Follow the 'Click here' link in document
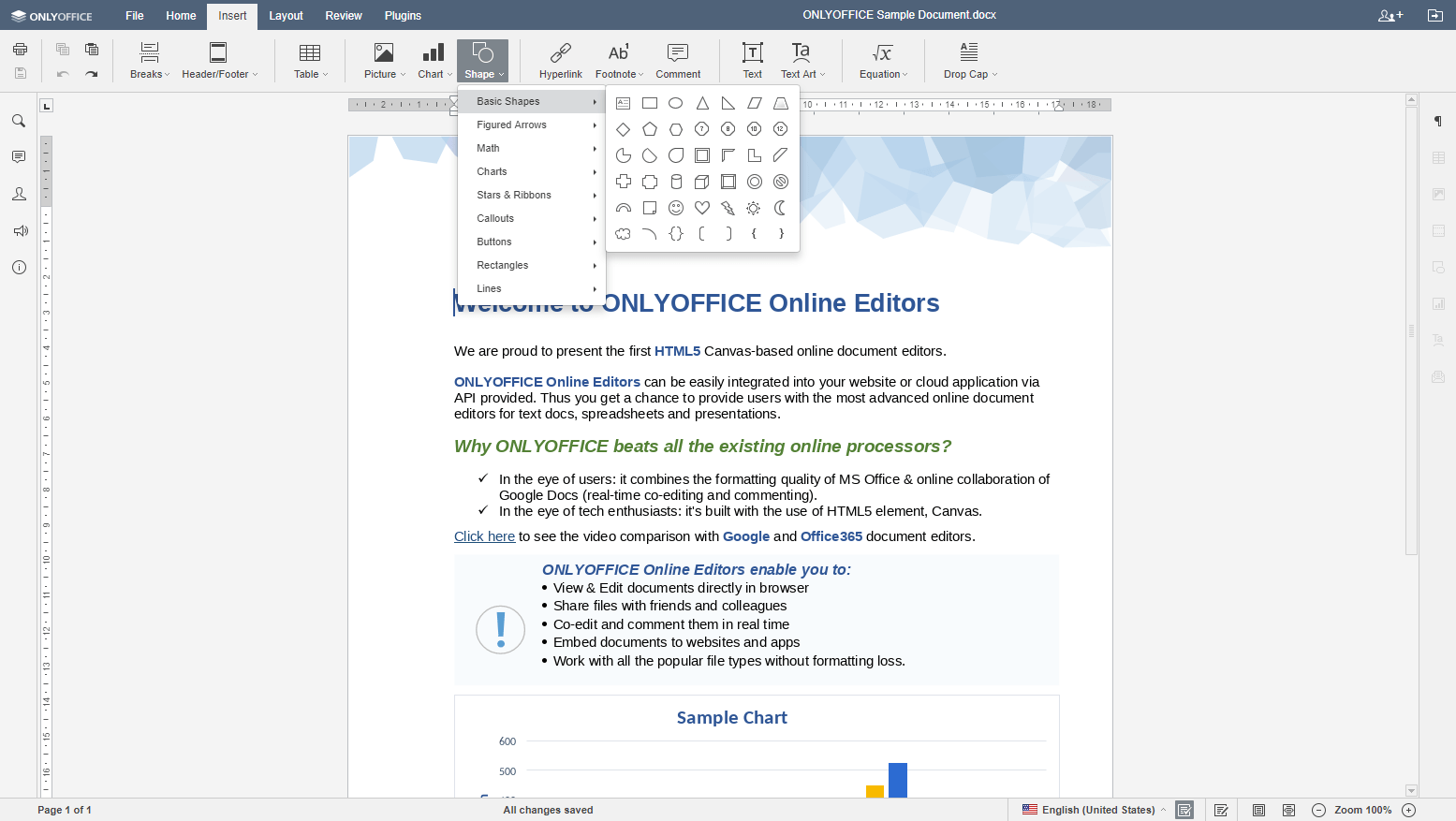This screenshot has width=1456, height=821. pyautogui.click(x=484, y=536)
